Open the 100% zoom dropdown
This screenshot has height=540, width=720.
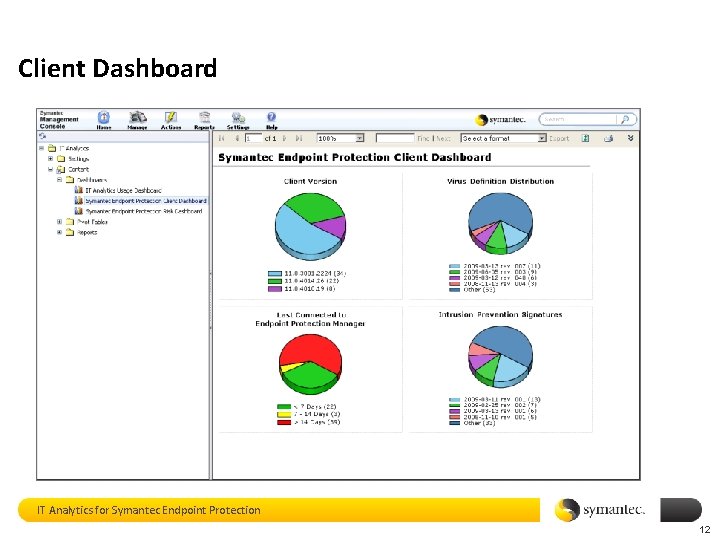[x=340, y=138]
